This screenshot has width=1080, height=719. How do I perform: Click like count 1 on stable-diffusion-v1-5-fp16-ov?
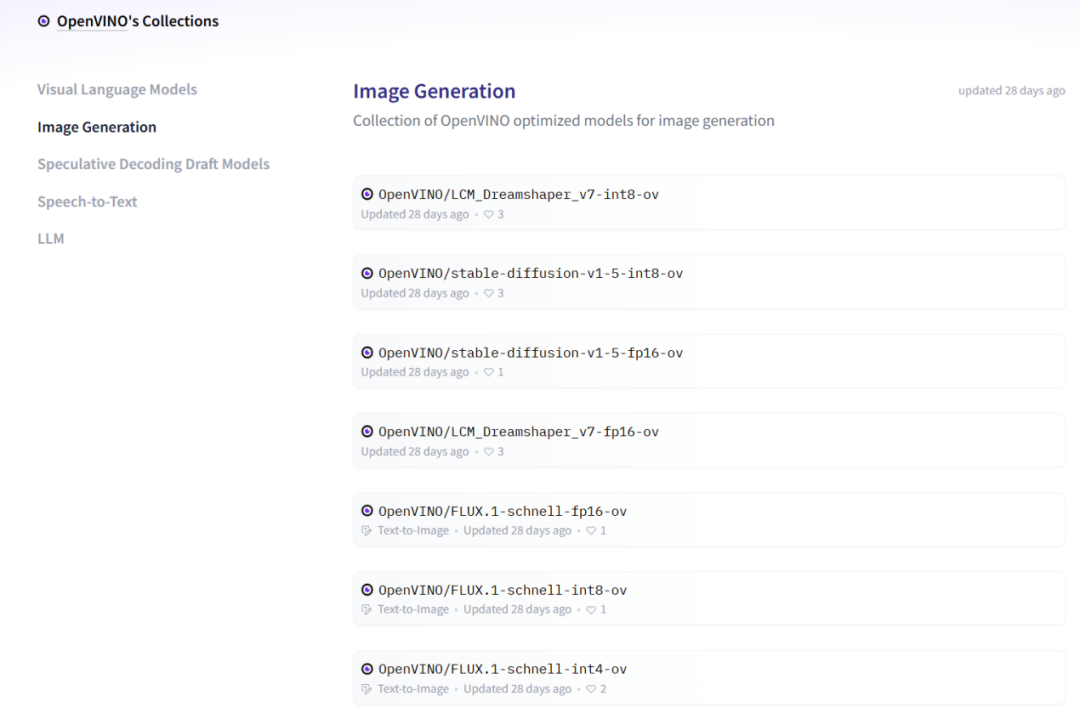tap(501, 372)
